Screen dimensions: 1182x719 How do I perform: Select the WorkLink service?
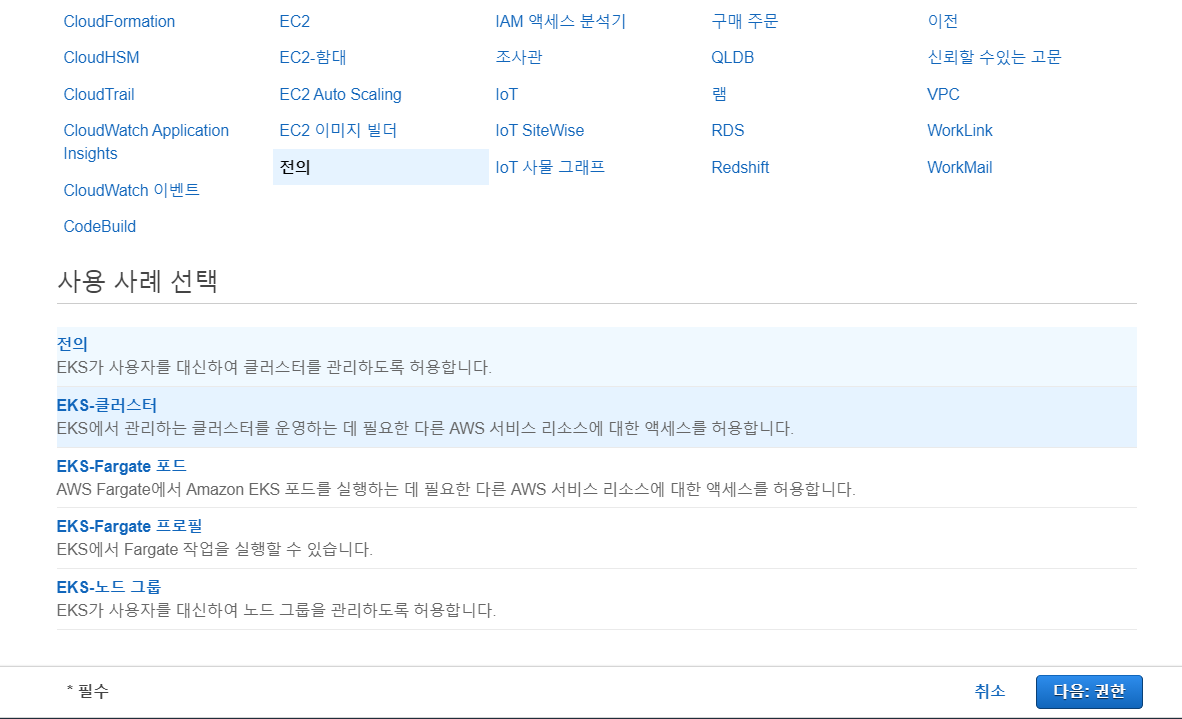click(x=960, y=130)
